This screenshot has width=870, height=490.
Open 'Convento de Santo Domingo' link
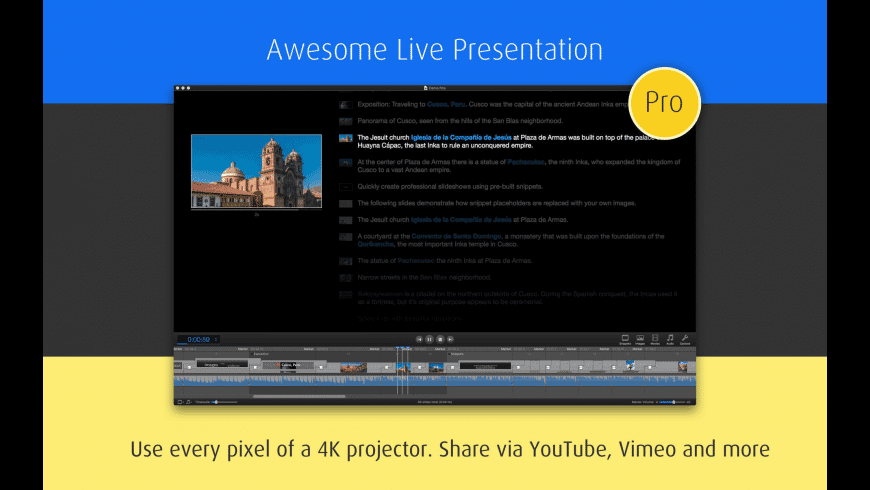(456, 236)
